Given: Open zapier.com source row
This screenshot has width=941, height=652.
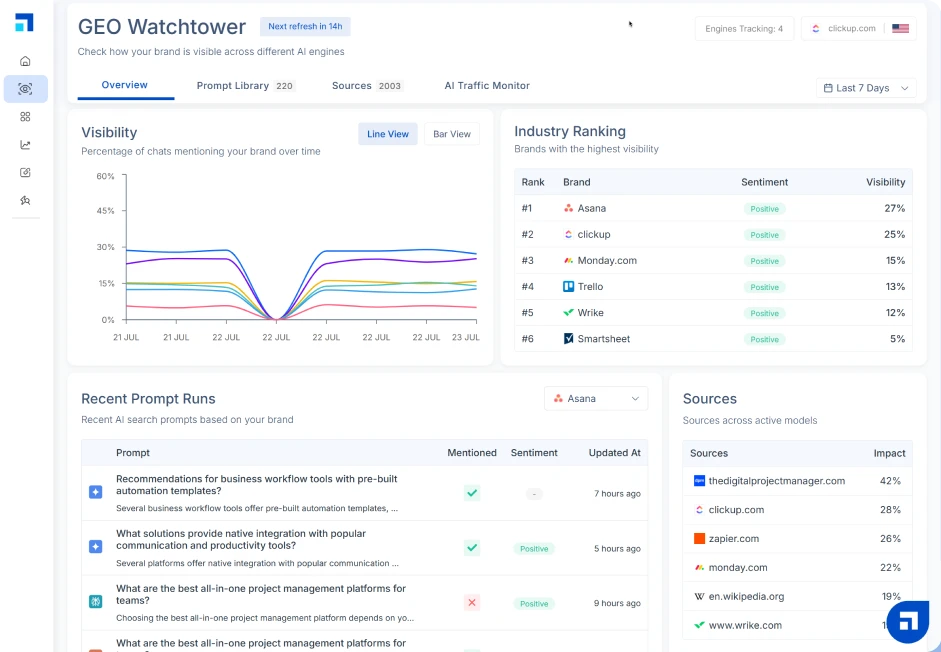Looking at the screenshot, I should click(797, 539).
